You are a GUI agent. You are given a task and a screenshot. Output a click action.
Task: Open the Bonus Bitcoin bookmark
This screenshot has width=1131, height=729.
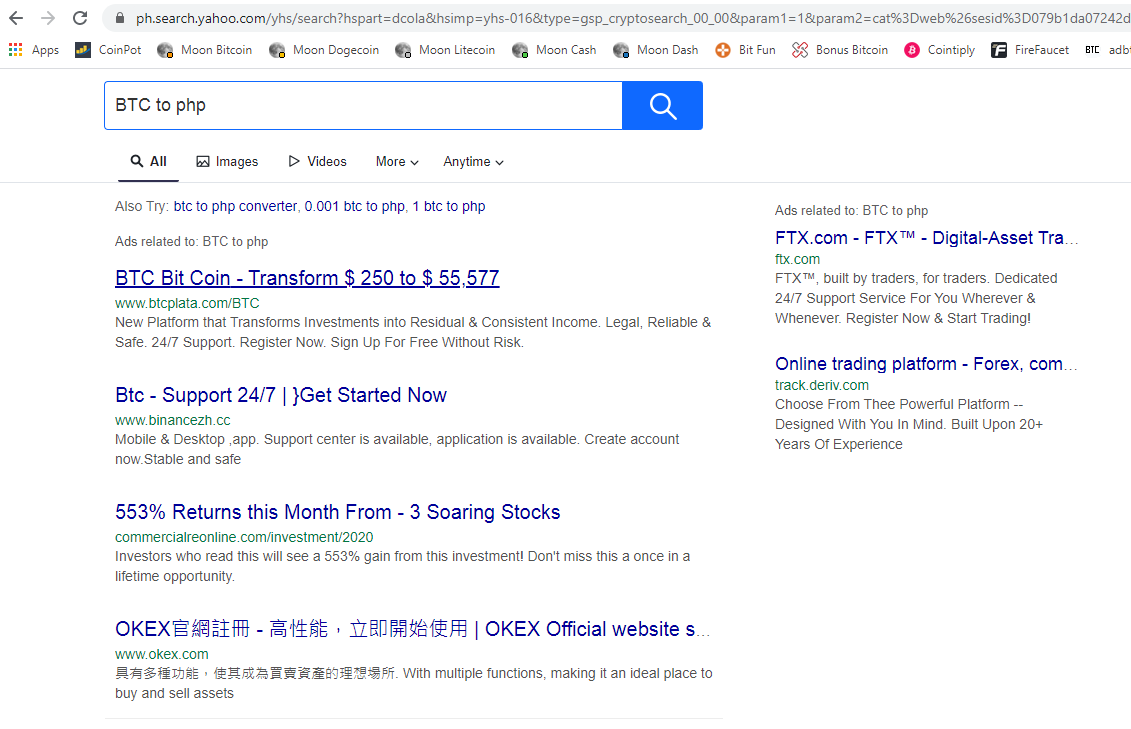pos(840,50)
